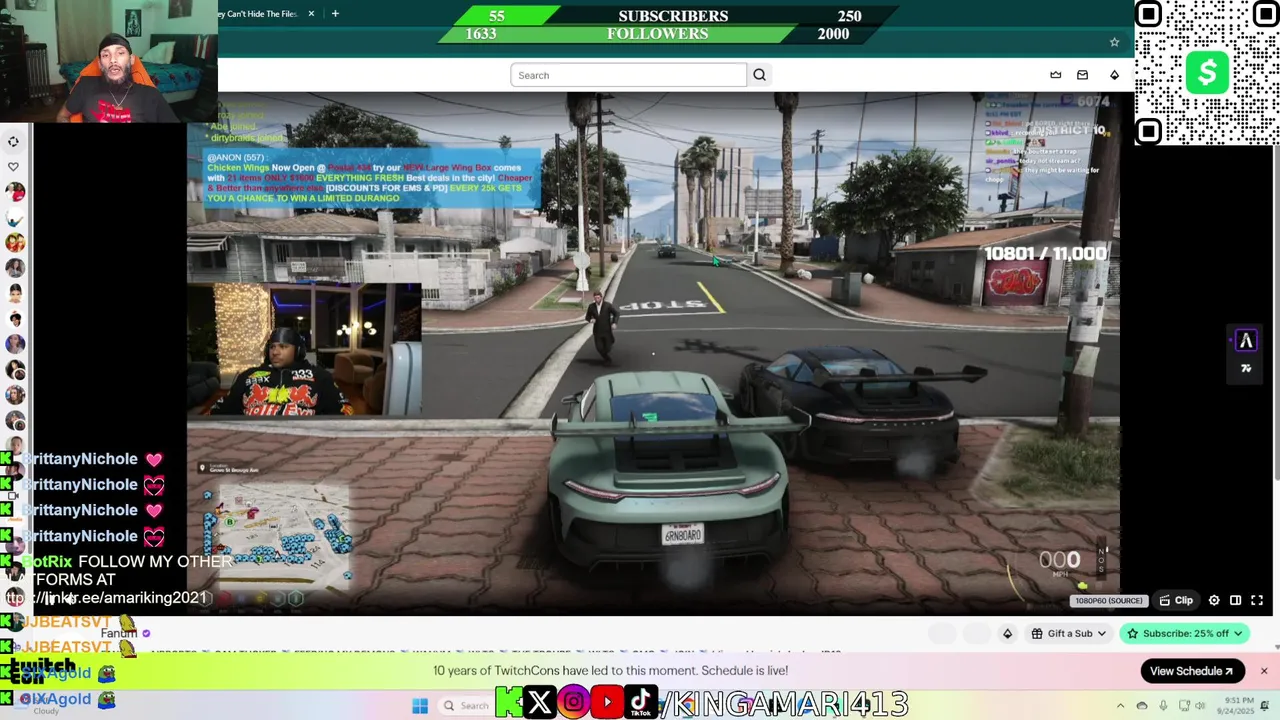This screenshot has width=1280, height=720.
Task: Focus the Twitch search field
Action: 628,75
